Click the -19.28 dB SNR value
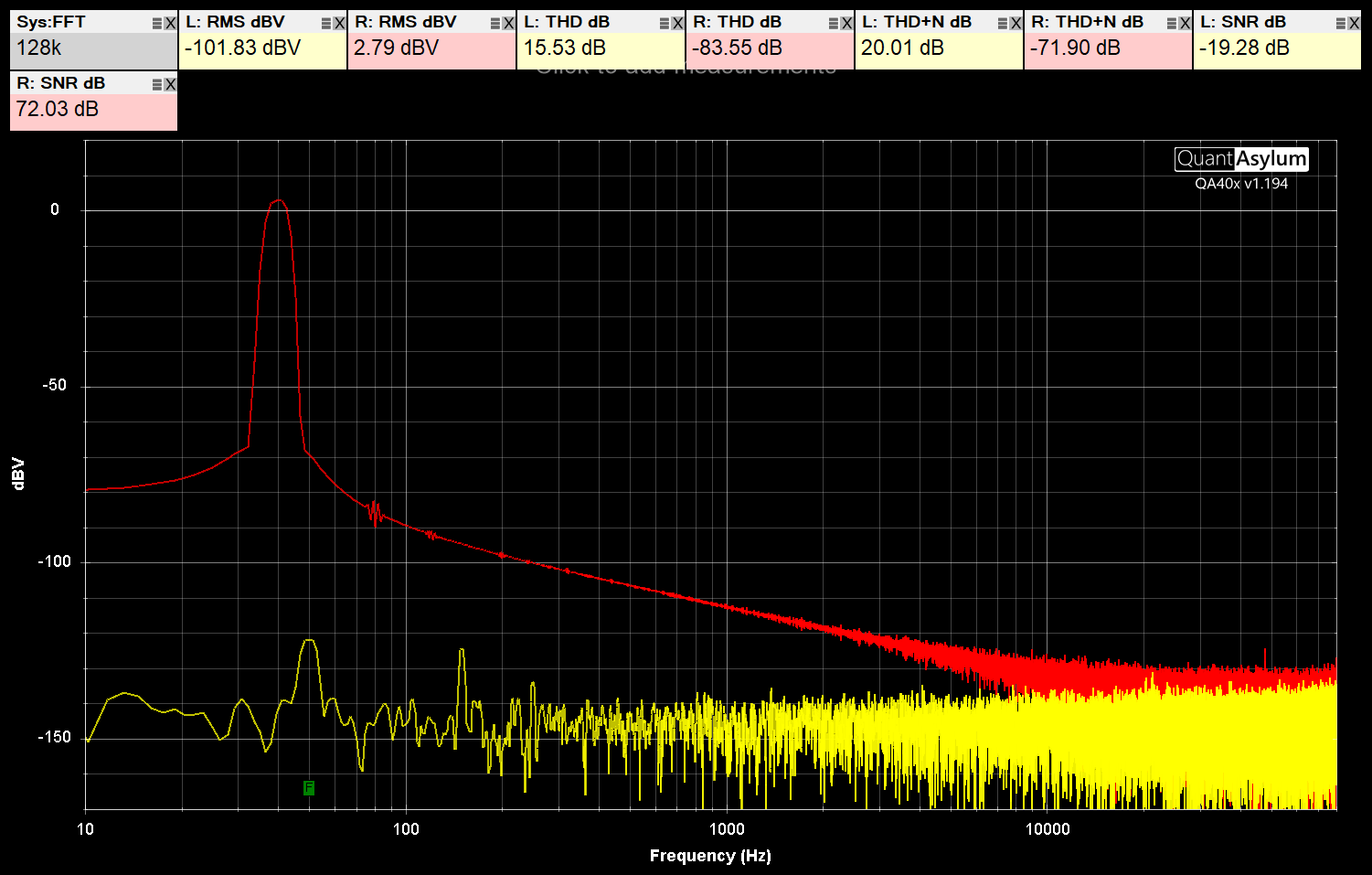Image resolution: width=1372 pixels, height=875 pixels. [x=1244, y=48]
